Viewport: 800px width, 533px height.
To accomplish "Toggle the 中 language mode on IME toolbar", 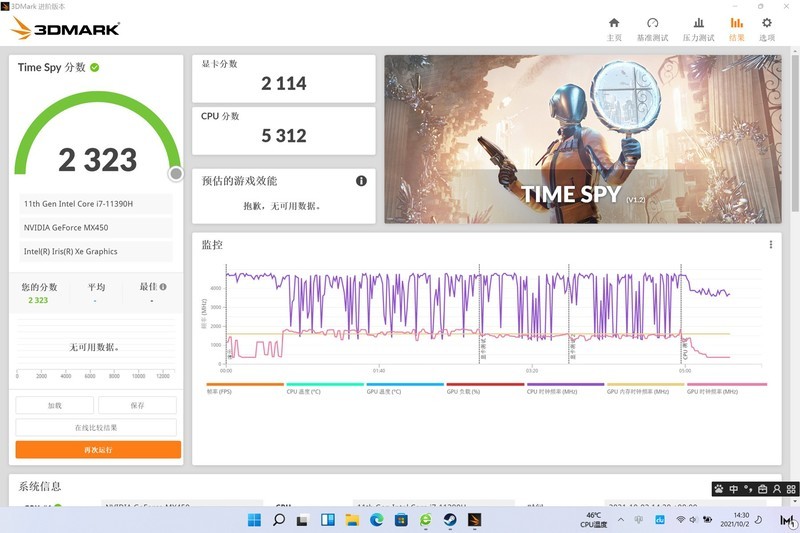I will [734, 489].
